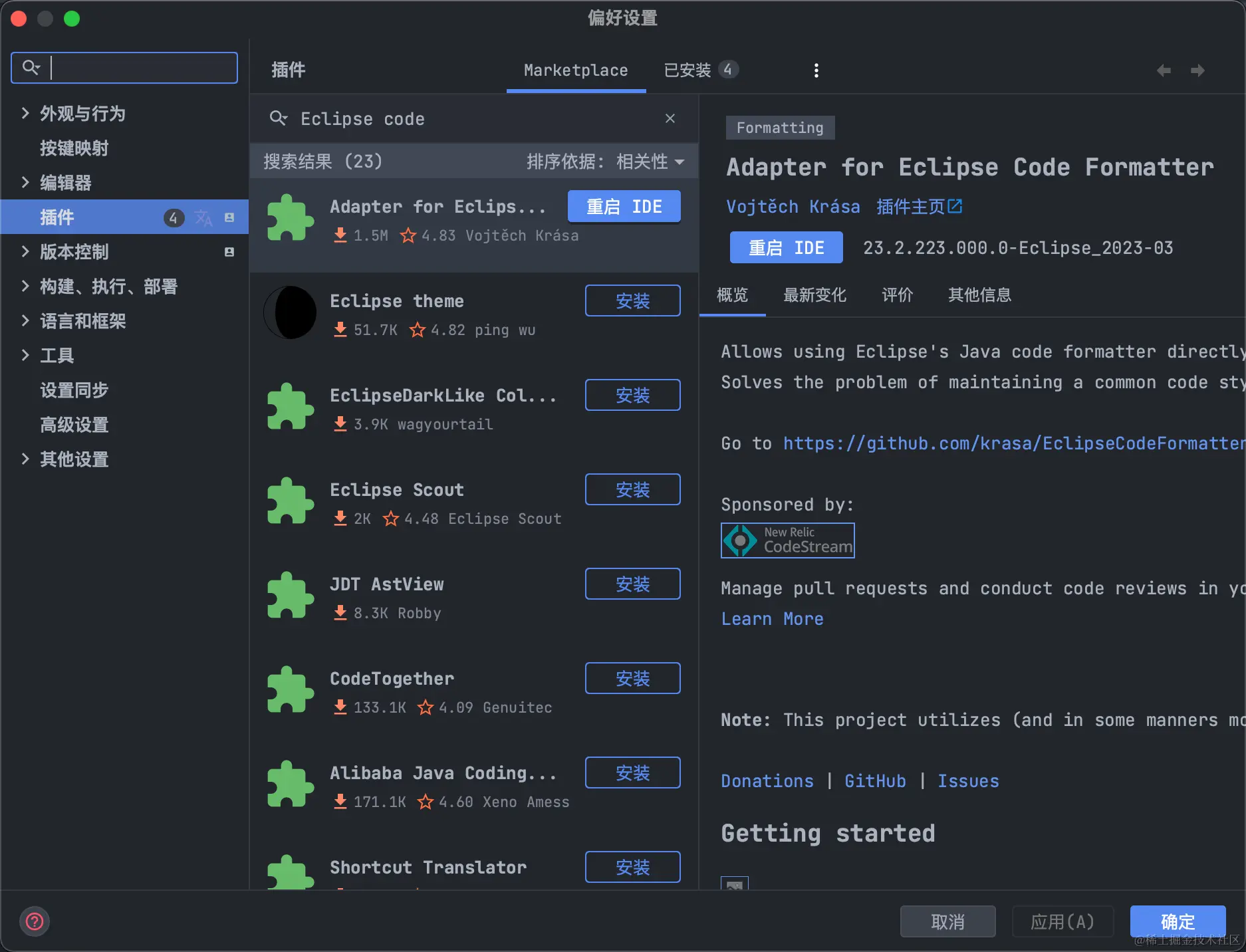Expand the 编辑器 section
The width and height of the screenshot is (1246, 952).
[x=25, y=182]
